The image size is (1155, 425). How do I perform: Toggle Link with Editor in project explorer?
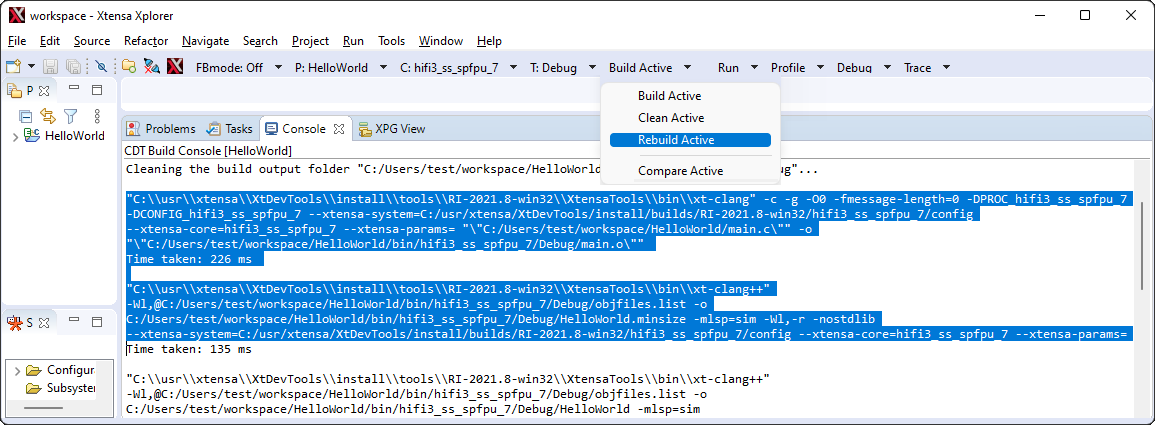[47, 116]
